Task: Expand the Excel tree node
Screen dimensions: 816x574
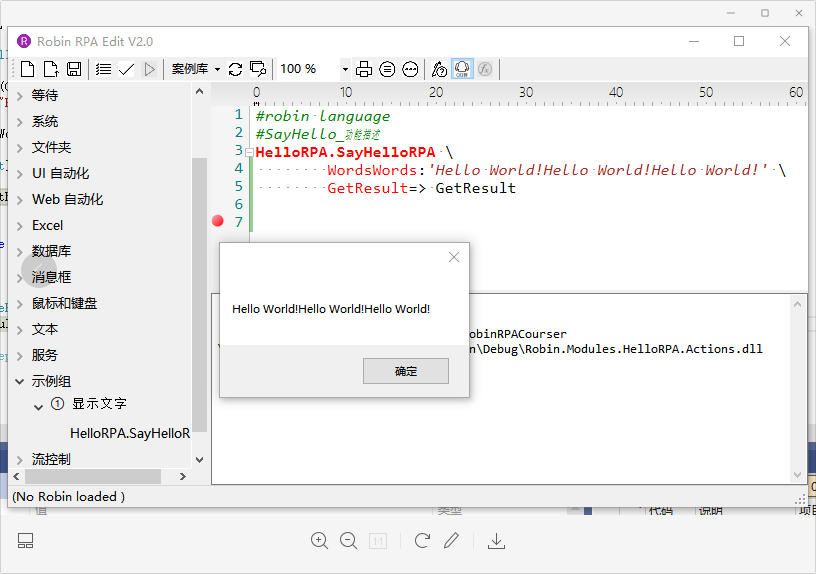Action: (20, 226)
